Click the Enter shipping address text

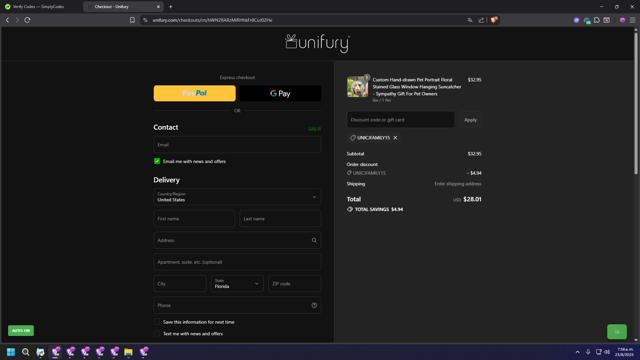pyautogui.click(x=458, y=184)
